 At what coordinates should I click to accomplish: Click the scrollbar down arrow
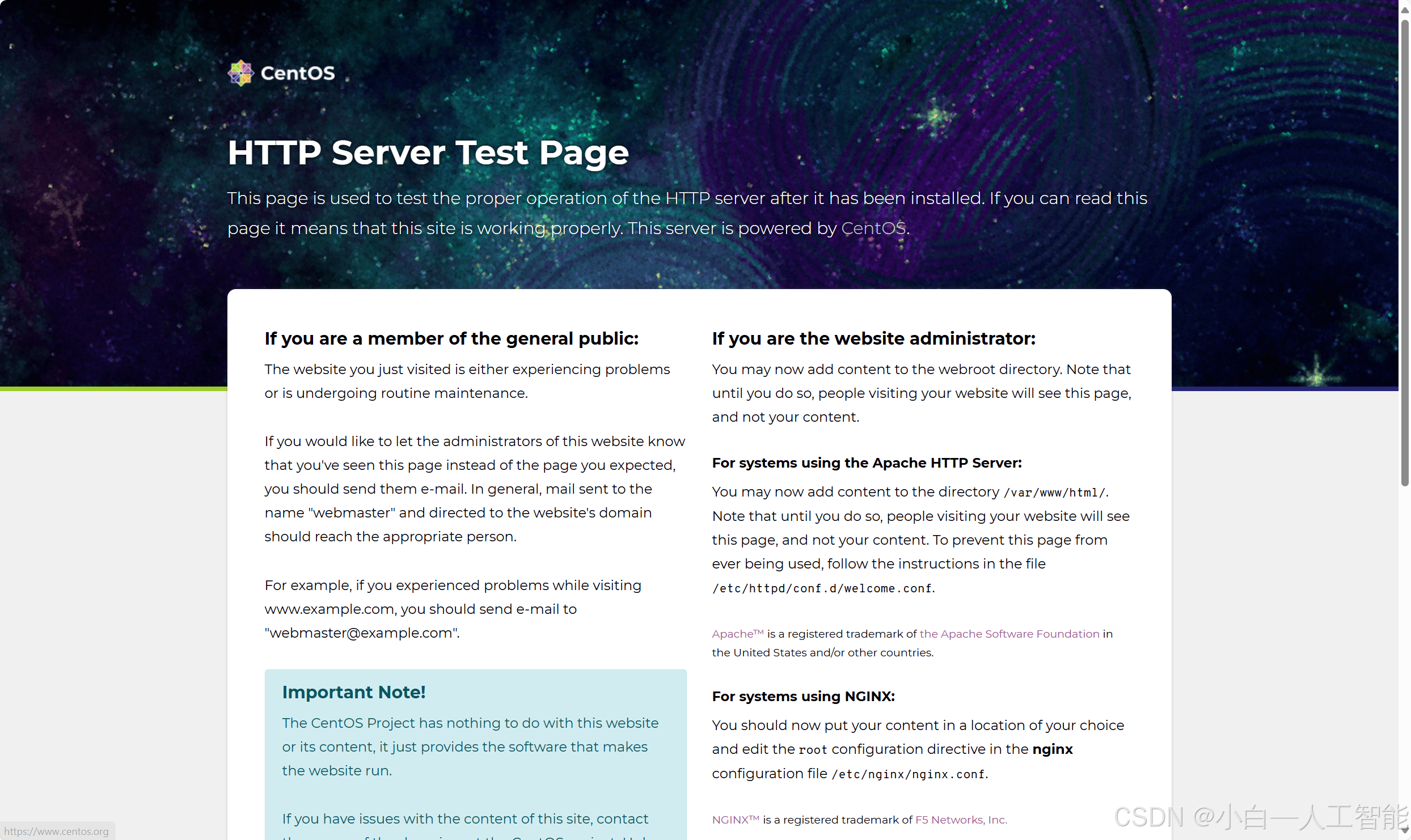[1404, 831]
